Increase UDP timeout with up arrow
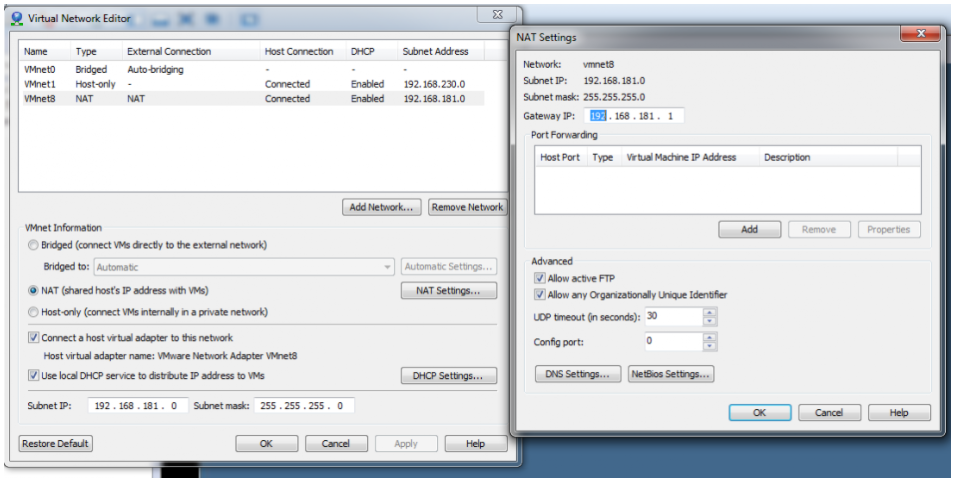The width and height of the screenshot is (959, 481). (710, 312)
